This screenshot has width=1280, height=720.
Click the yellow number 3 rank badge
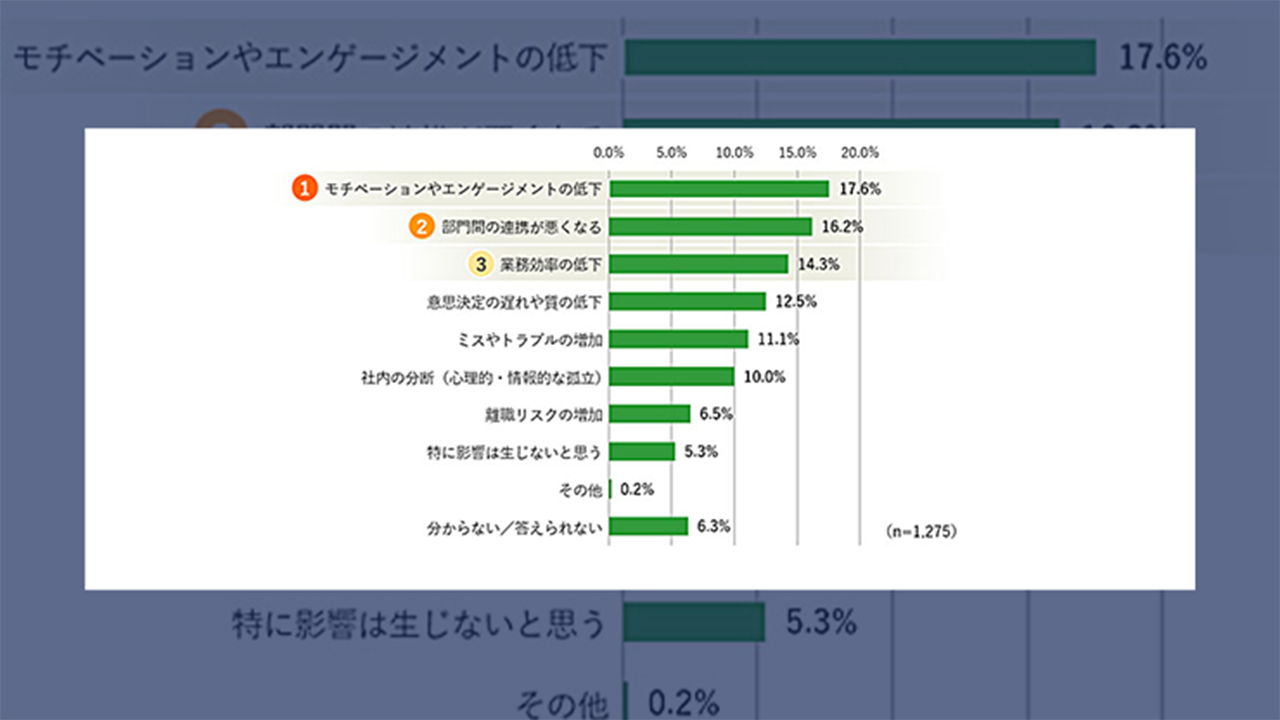click(x=482, y=264)
